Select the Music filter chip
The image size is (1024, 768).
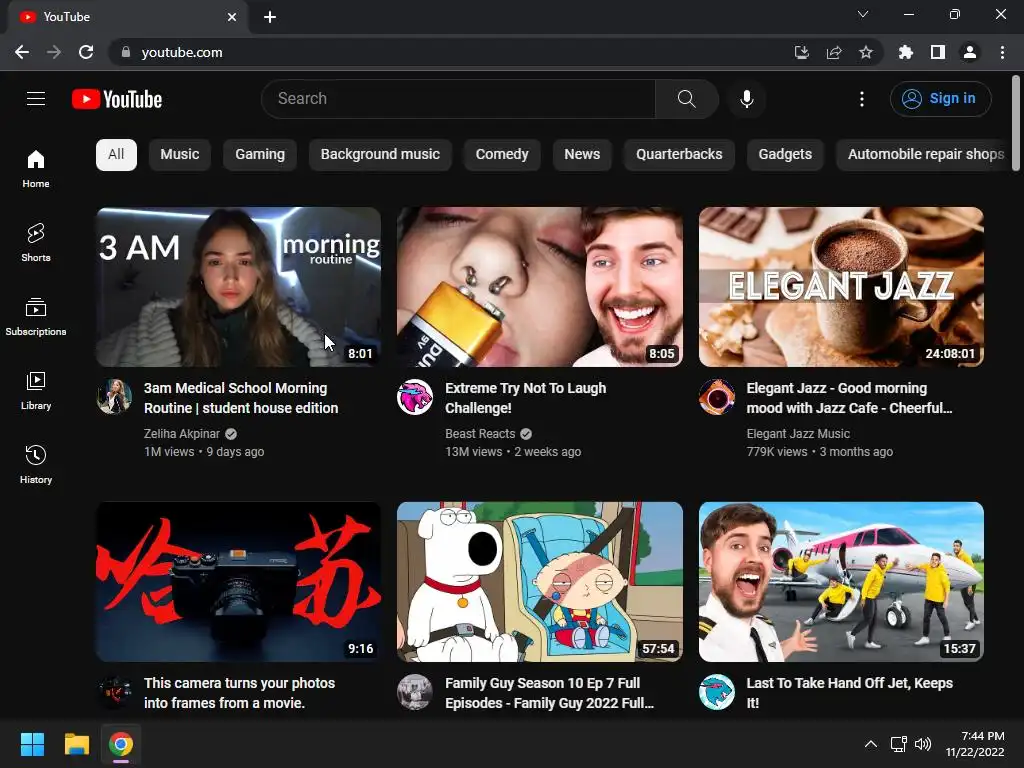[180, 155]
